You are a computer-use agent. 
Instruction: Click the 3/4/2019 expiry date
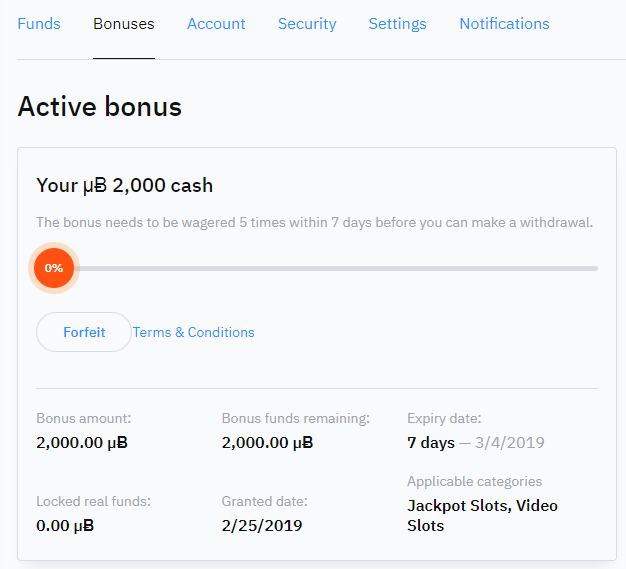point(509,442)
